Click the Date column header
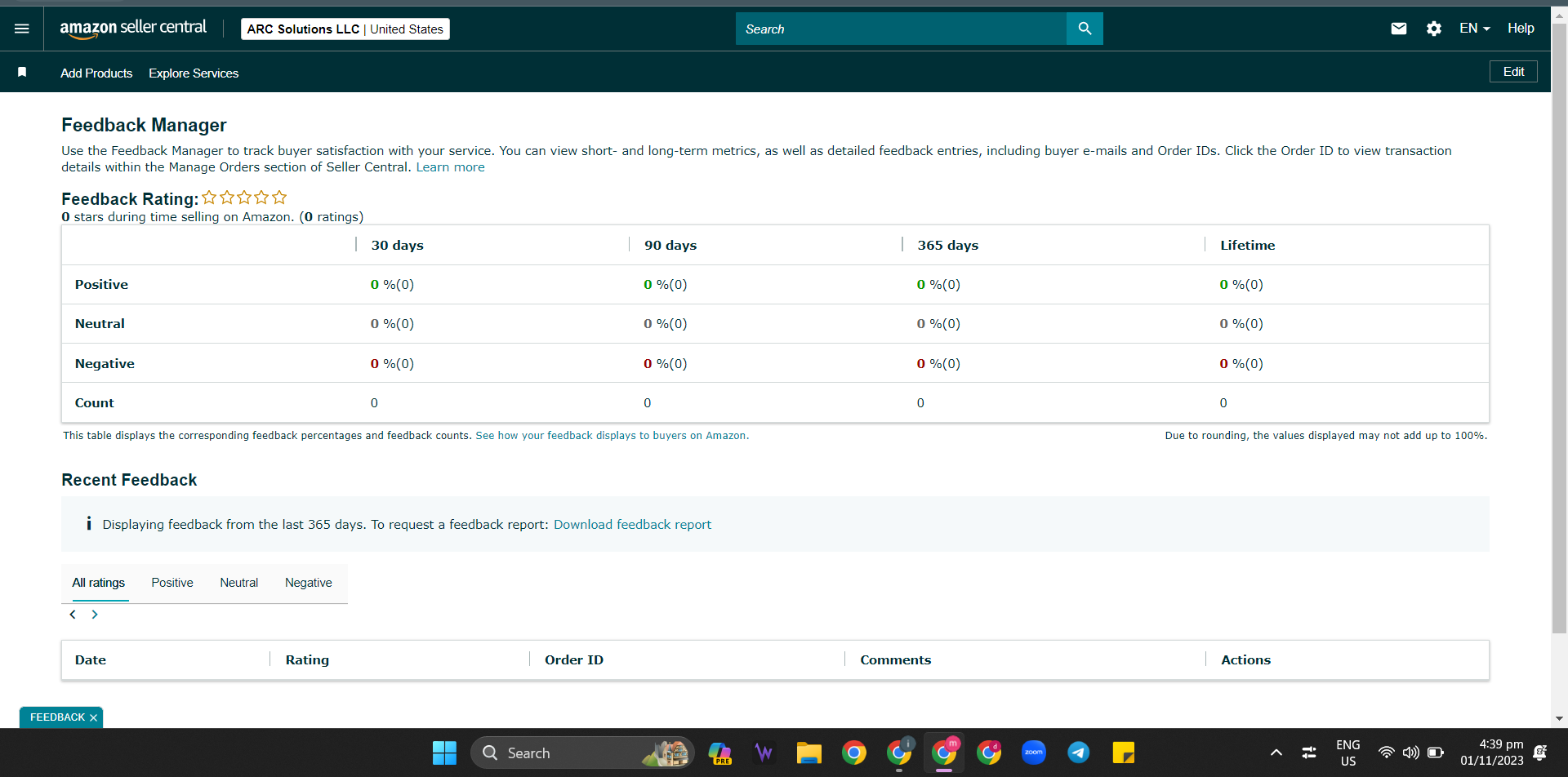This screenshot has width=1568, height=777. (x=91, y=660)
